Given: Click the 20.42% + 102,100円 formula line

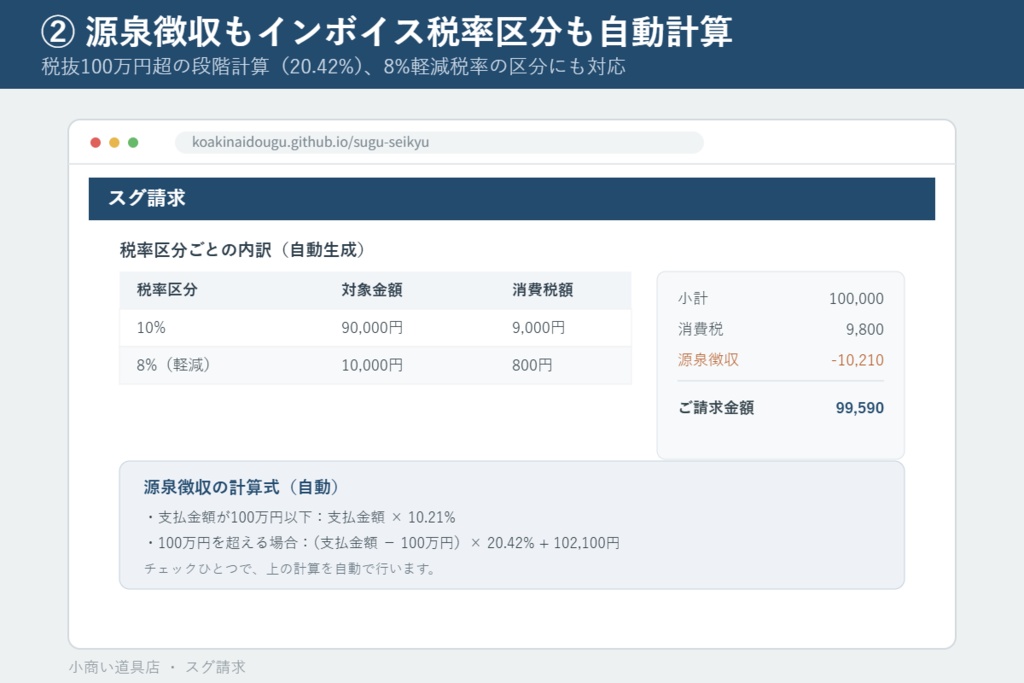Looking at the screenshot, I should 382,543.
